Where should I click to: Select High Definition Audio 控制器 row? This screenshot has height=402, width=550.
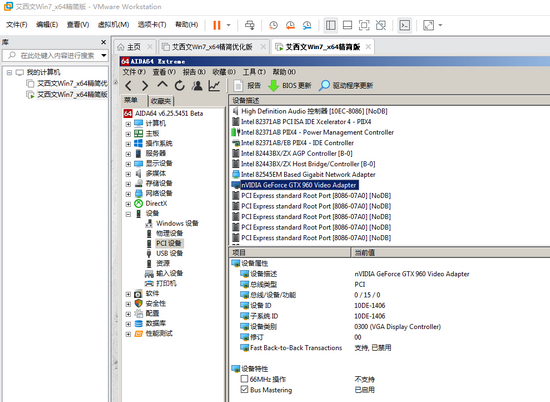pos(314,111)
